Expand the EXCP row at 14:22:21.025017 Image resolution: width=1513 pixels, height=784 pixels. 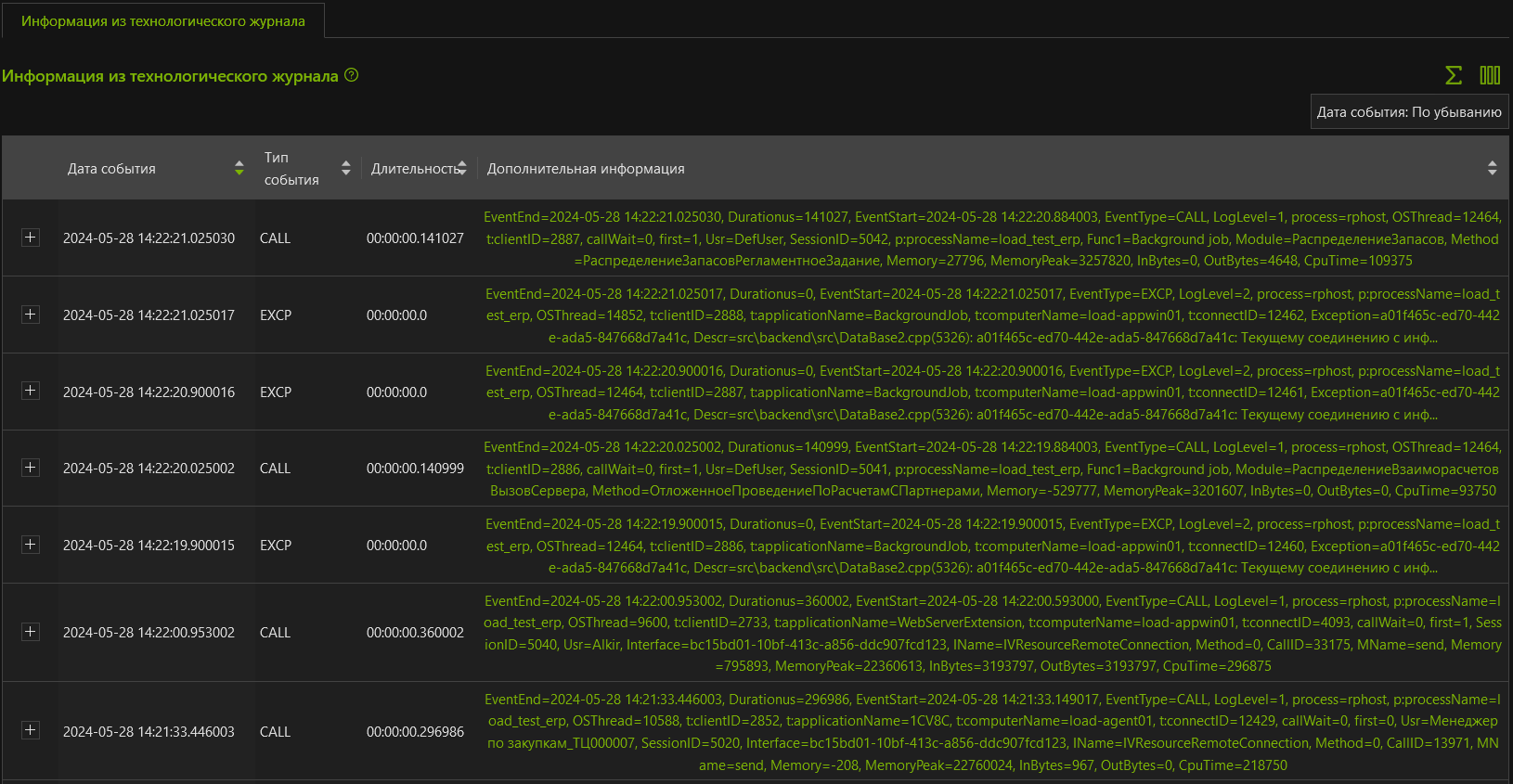click(31, 315)
